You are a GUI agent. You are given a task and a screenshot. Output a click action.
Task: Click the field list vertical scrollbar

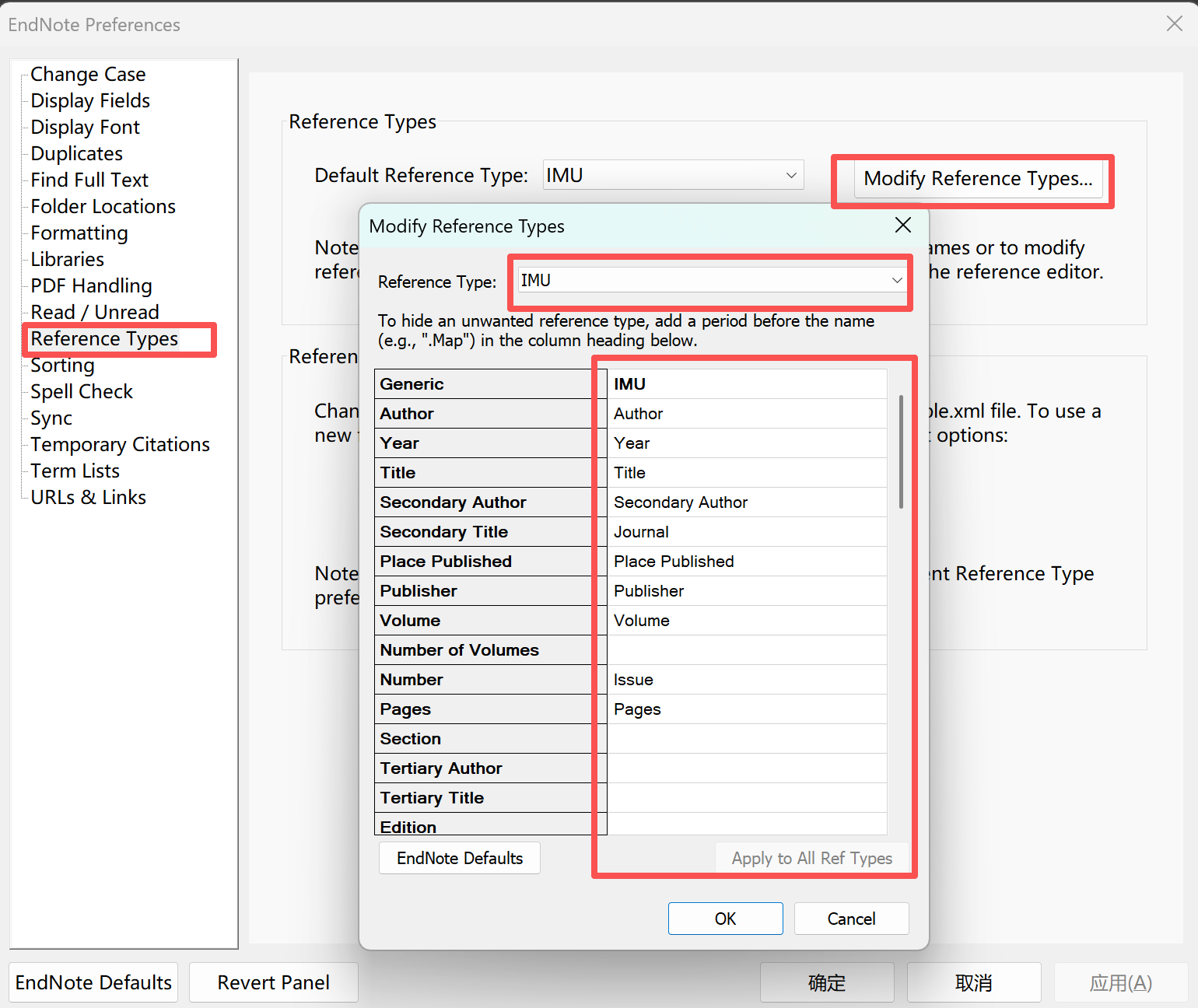tap(901, 451)
